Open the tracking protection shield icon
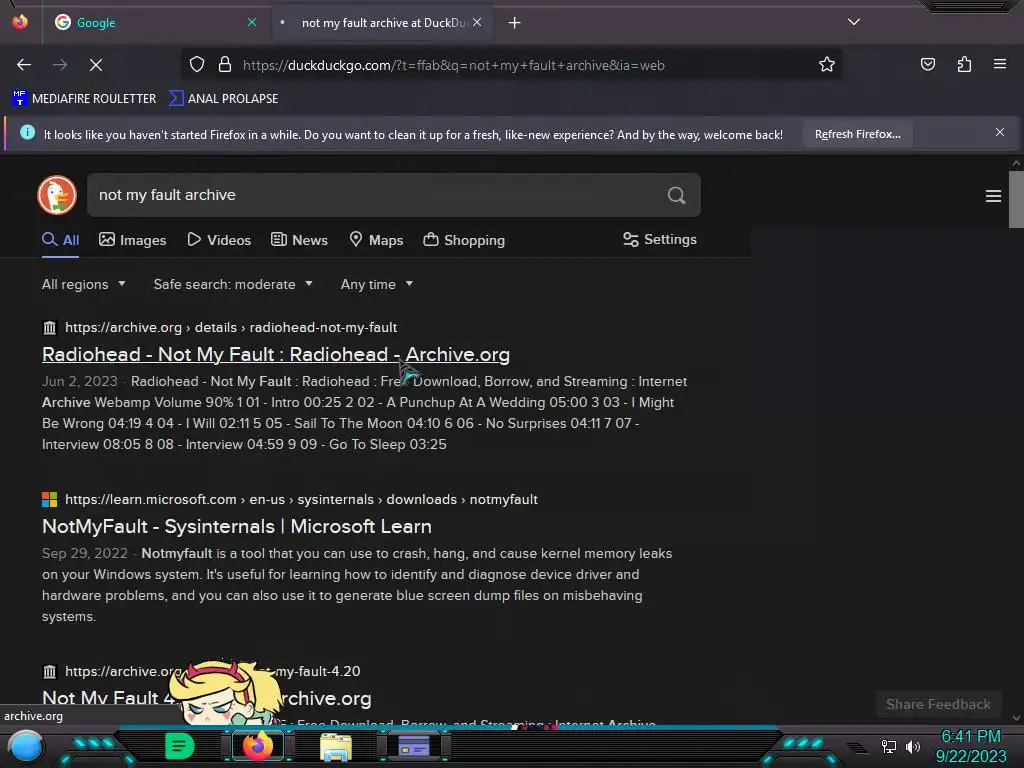Screen dimensions: 1024x768 (197, 64)
